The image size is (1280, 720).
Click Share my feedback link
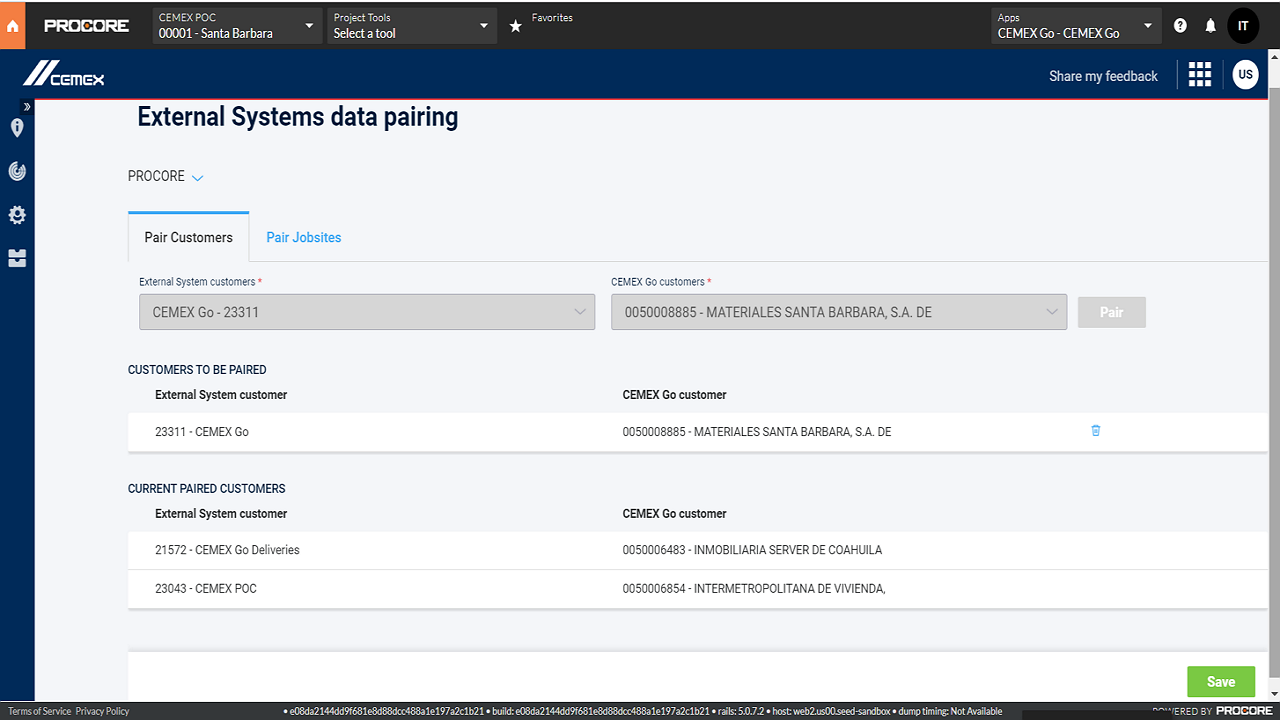[x=1103, y=76]
